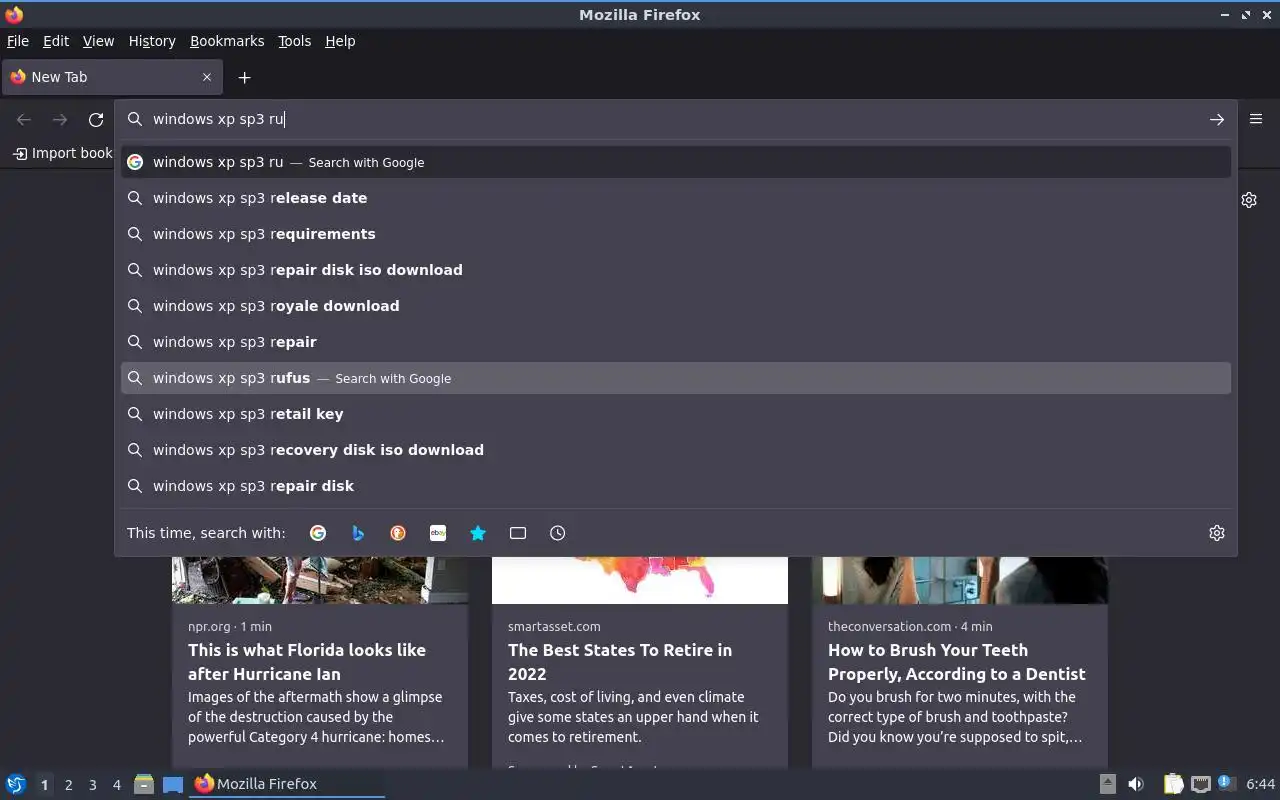Search history with the clock icon

(558, 533)
